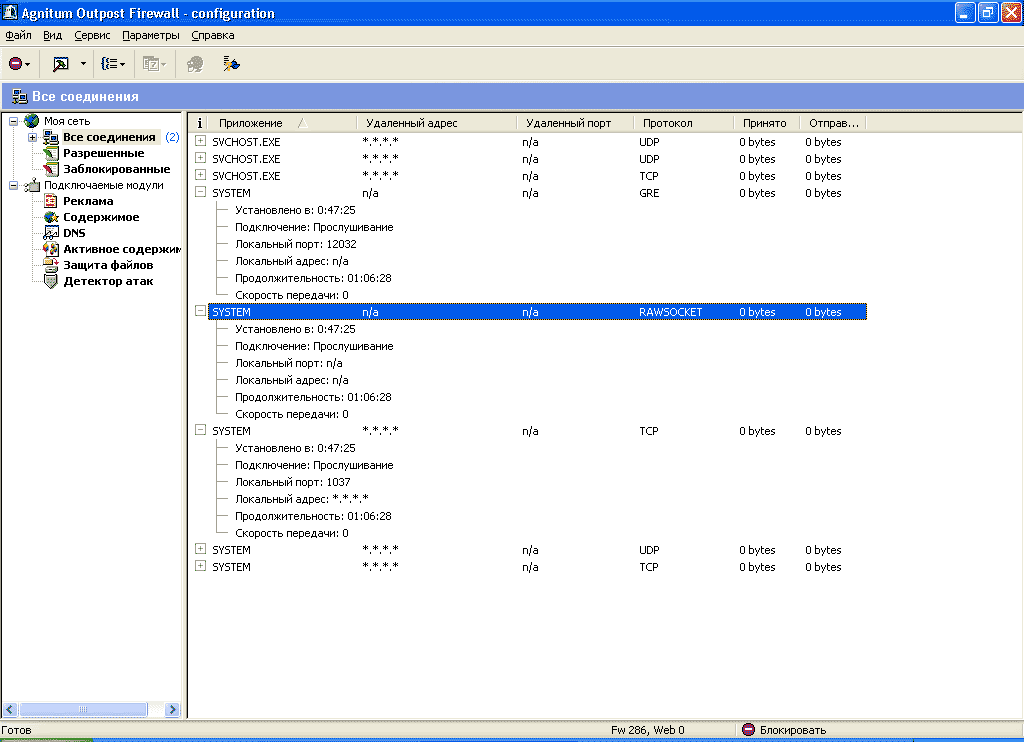The width and height of the screenshot is (1024, 742).
Task: Open the bracketed list grouping toolbar dropdown
Action: click(x=112, y=63)
